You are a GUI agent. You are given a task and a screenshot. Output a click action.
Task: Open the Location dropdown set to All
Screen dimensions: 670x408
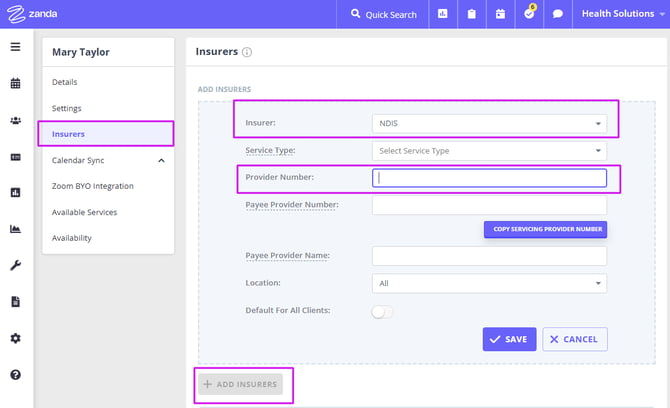click(x=489, y=283)
